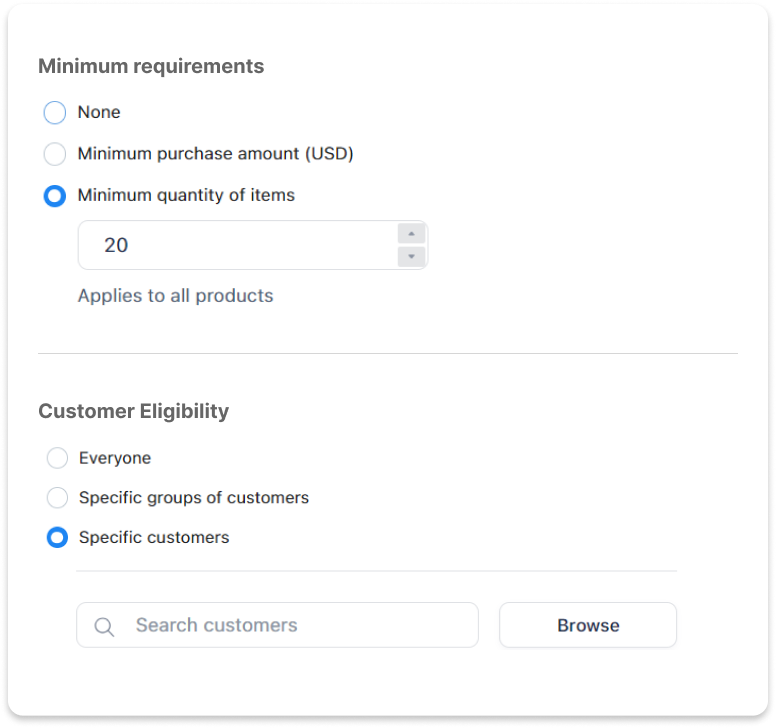Select the None radio button
776x728 pixels.
(x=54, y=113)
